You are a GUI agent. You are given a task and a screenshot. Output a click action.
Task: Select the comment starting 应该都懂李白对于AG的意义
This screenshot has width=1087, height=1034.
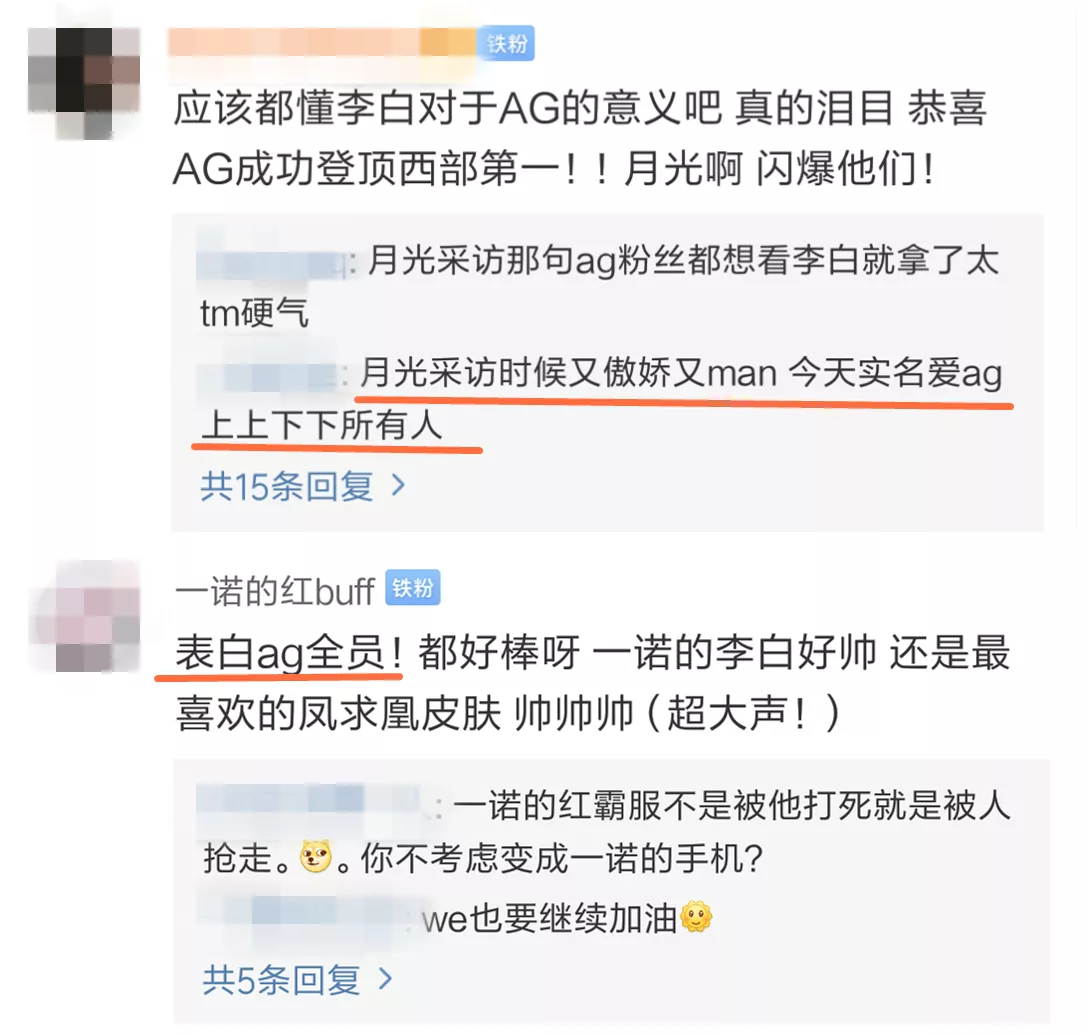coord(580,139)
